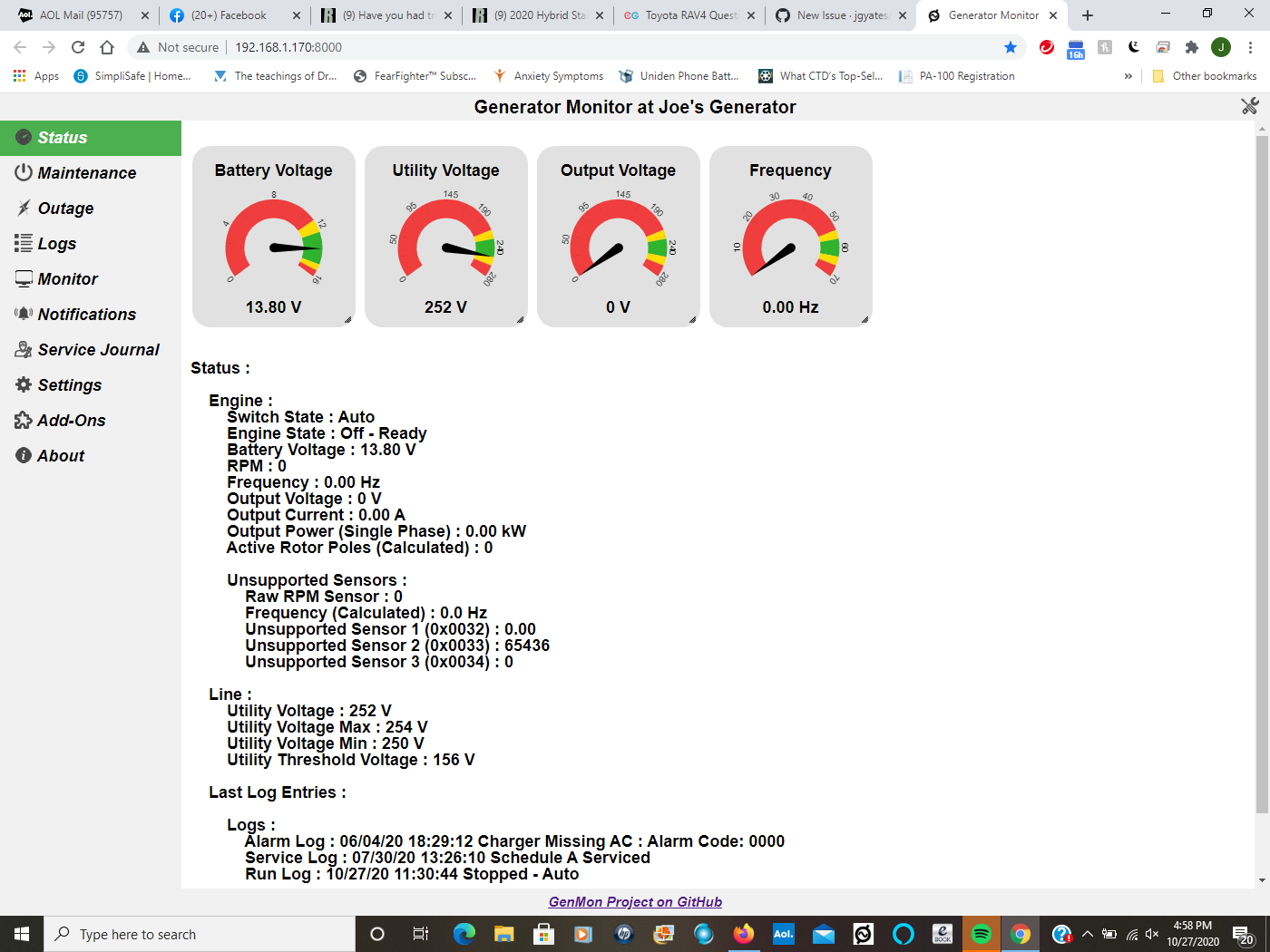Switch to the New Issue GitHub tab

(x=841, y=15)
